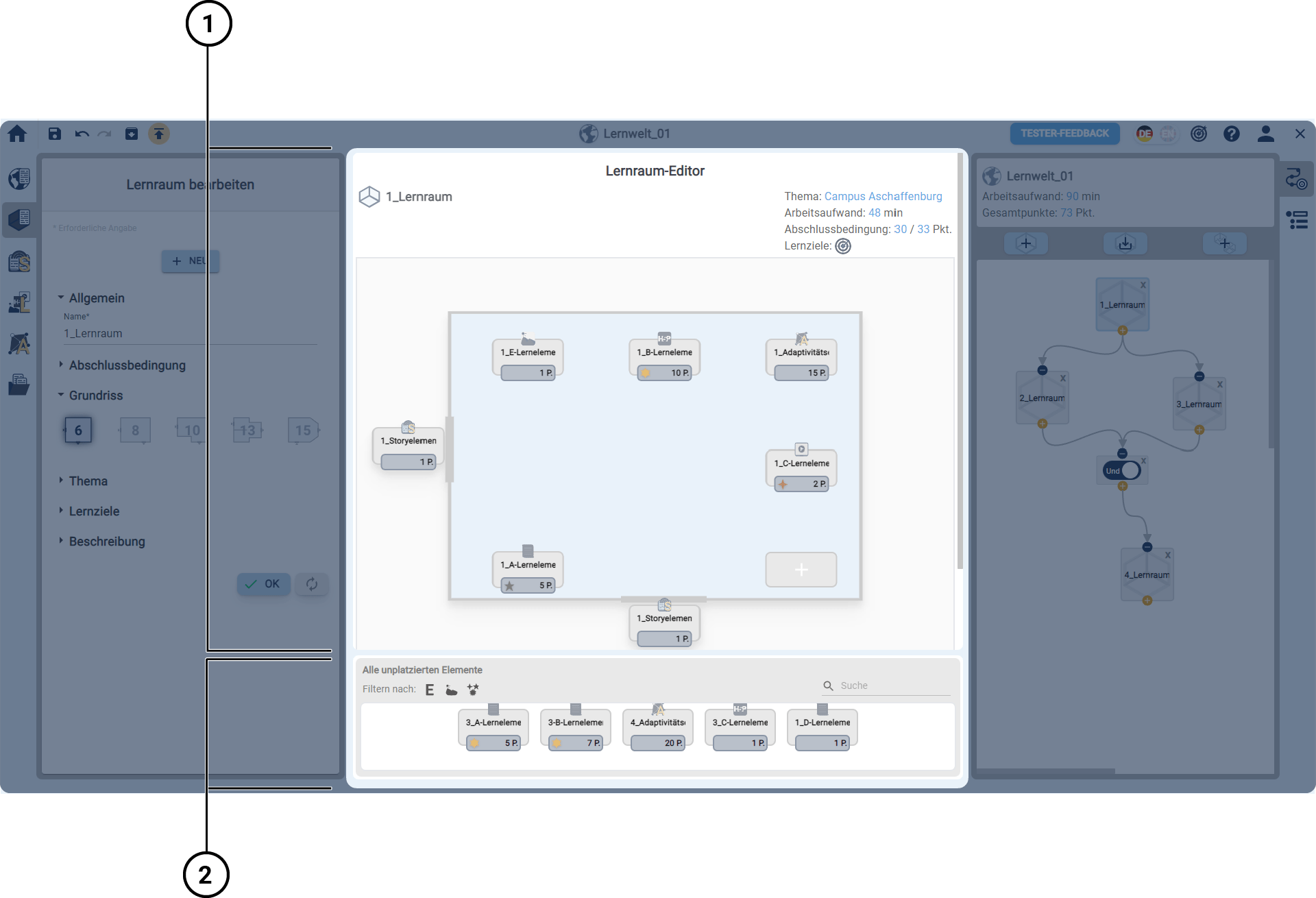
Task: Import a learning room
Action: coord(1125,243)
